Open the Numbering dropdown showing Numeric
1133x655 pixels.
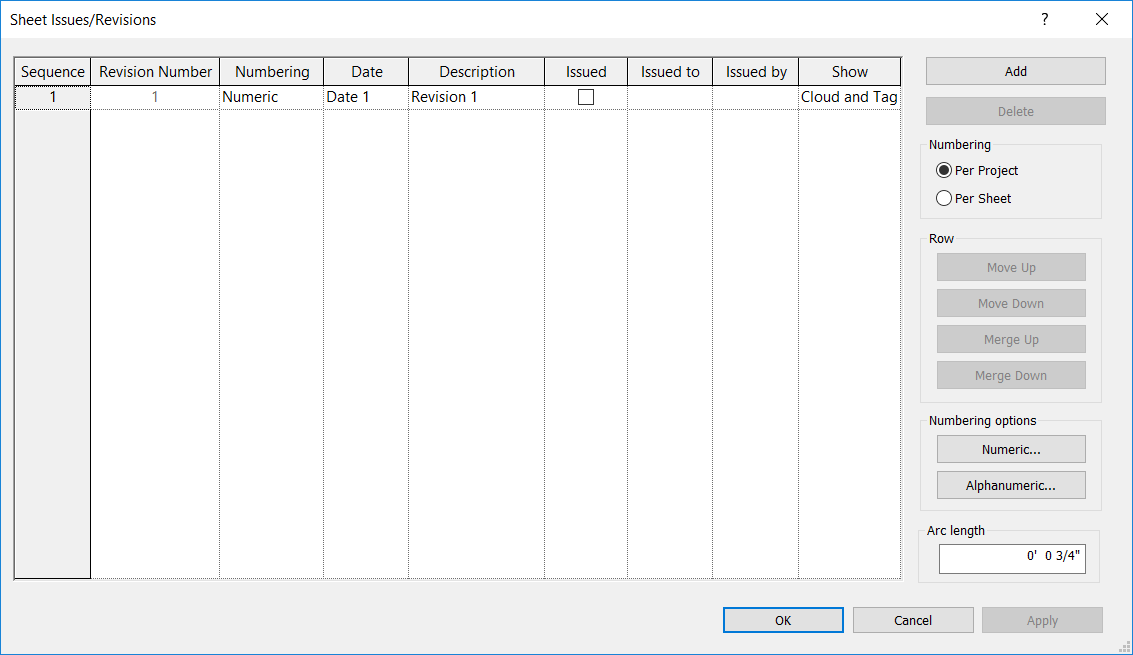point(271,97)
